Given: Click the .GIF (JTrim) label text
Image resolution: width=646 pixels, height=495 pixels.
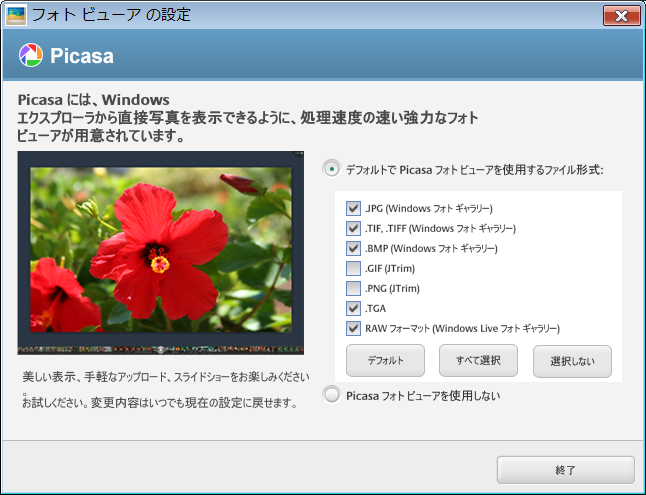Looking at the screenshot, I should tap(390, 269).
